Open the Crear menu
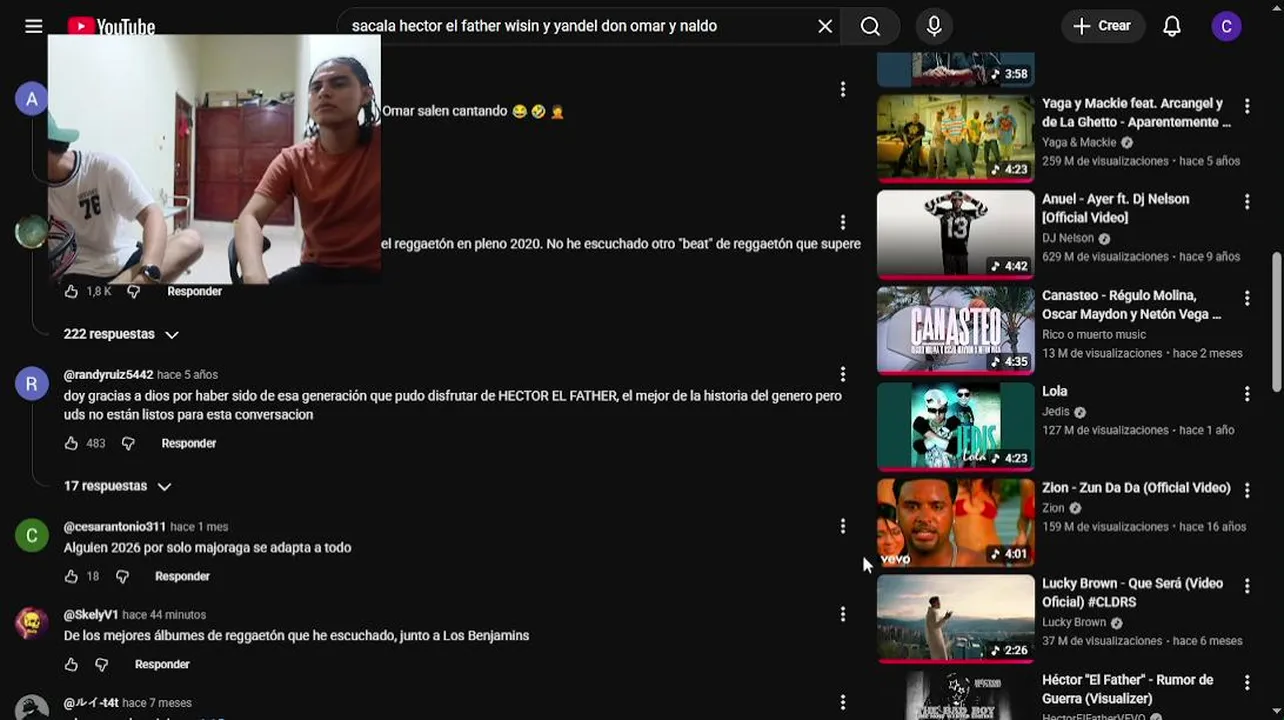The width and height of the screenshot is (1284, 720). [1101, 26]
